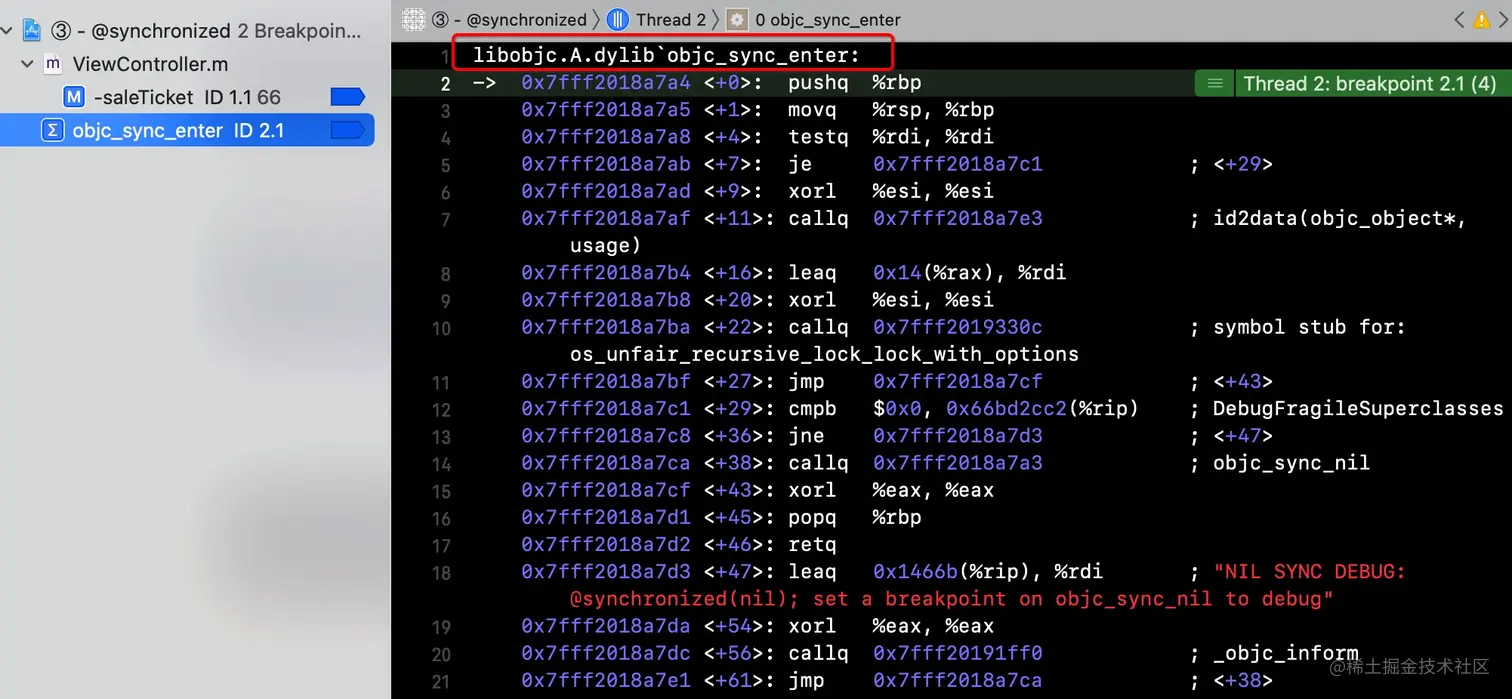Screen dimensions: 1512x699
Task: Click the M method icon for -saleTicket
Action: [x=74, y=97]
